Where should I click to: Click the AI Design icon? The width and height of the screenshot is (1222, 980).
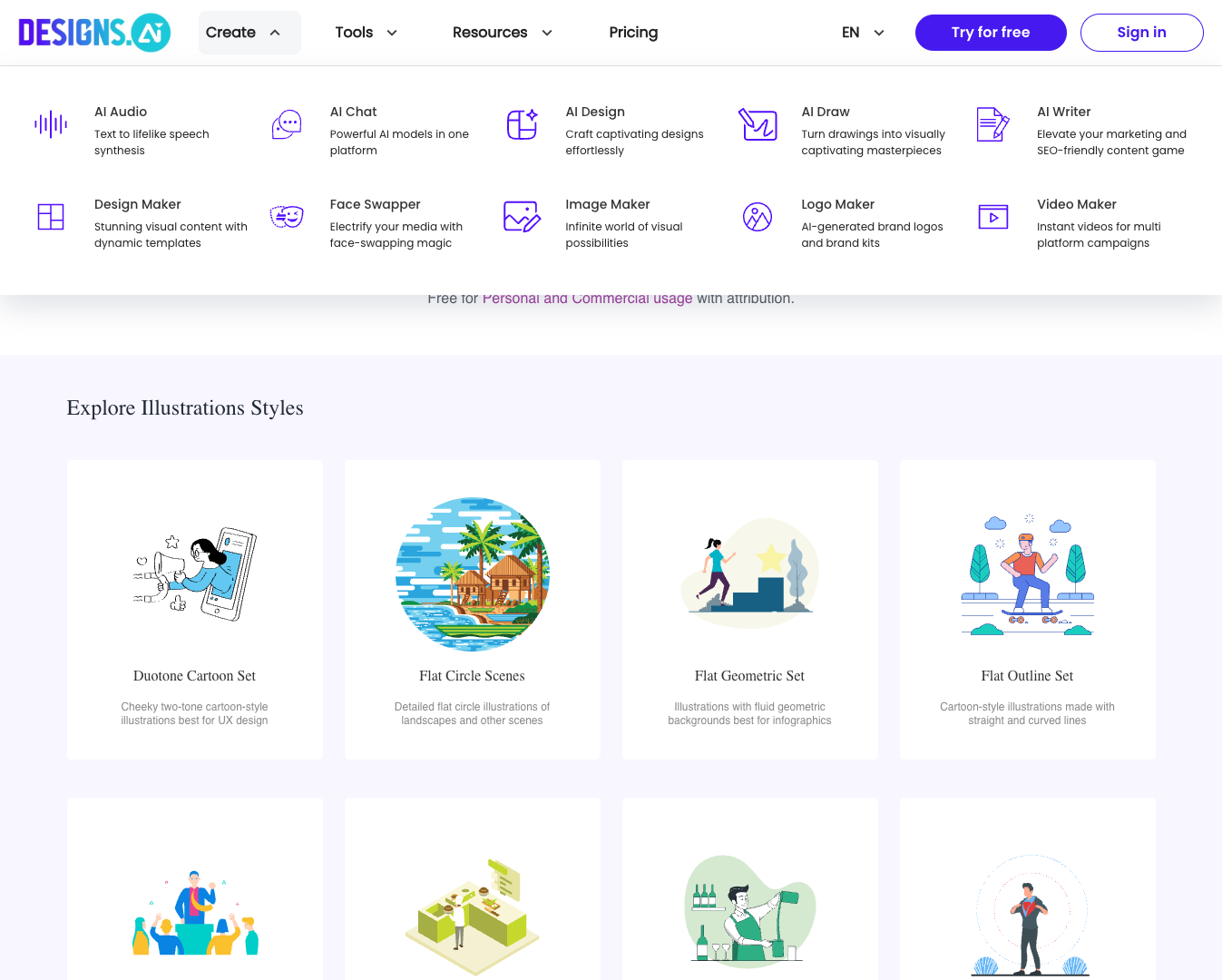tap(523, 125)
